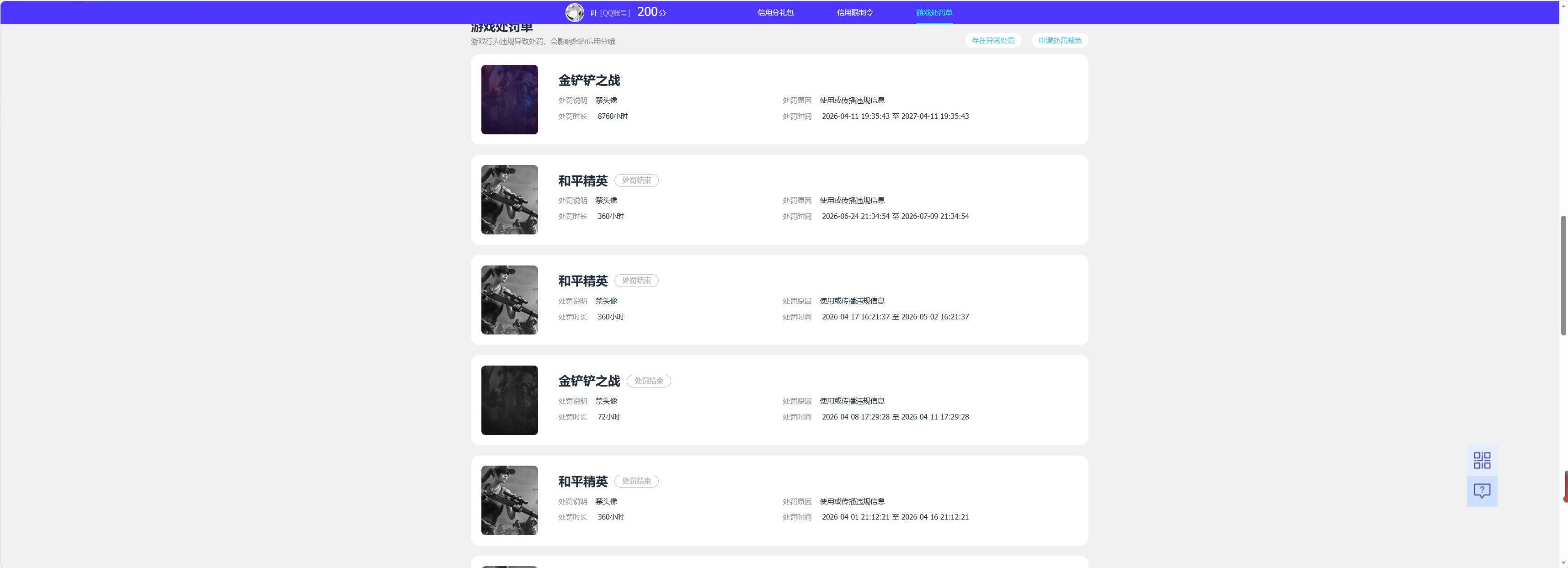
Task: Click the 处罚结束 badge on the 2026-04-17 card
Action: pyautogui.click(x=636, y=281)
